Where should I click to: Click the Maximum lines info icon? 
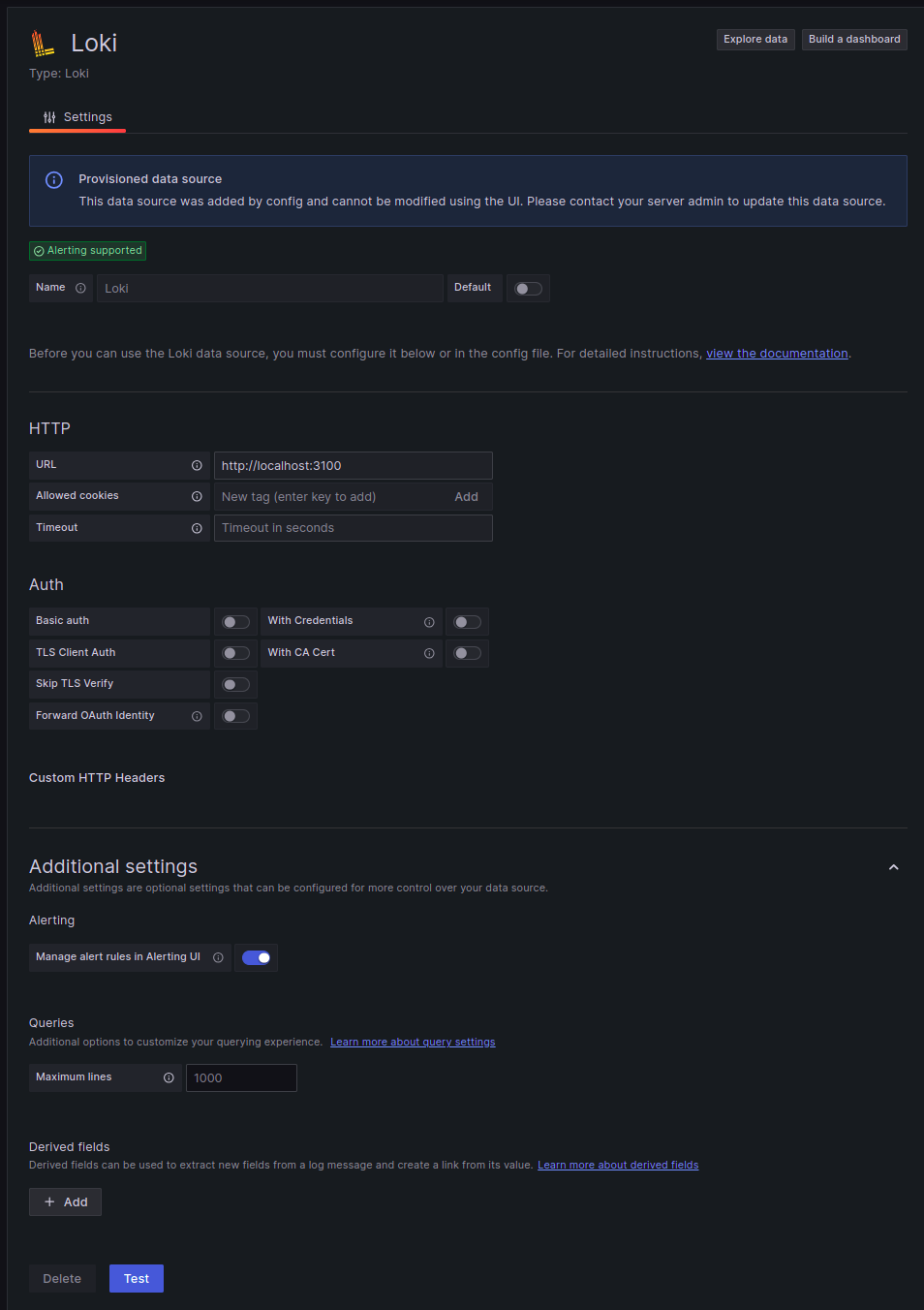pyautogui.click(x=169, y=1077)
